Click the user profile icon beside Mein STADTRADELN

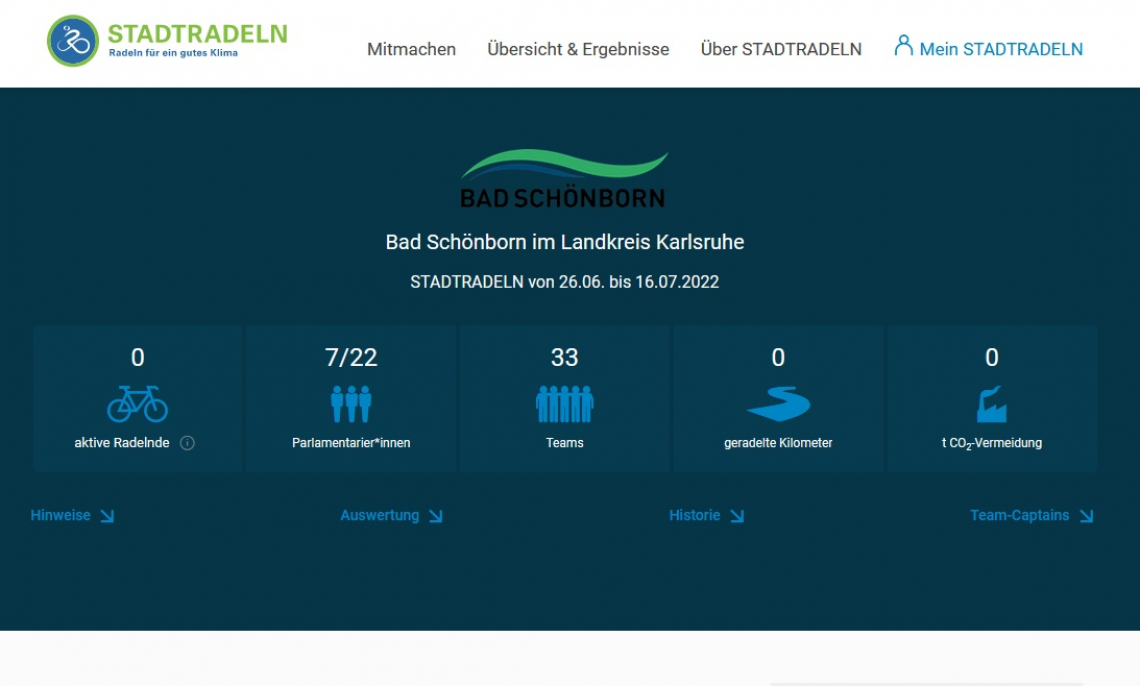pos(903,46)
